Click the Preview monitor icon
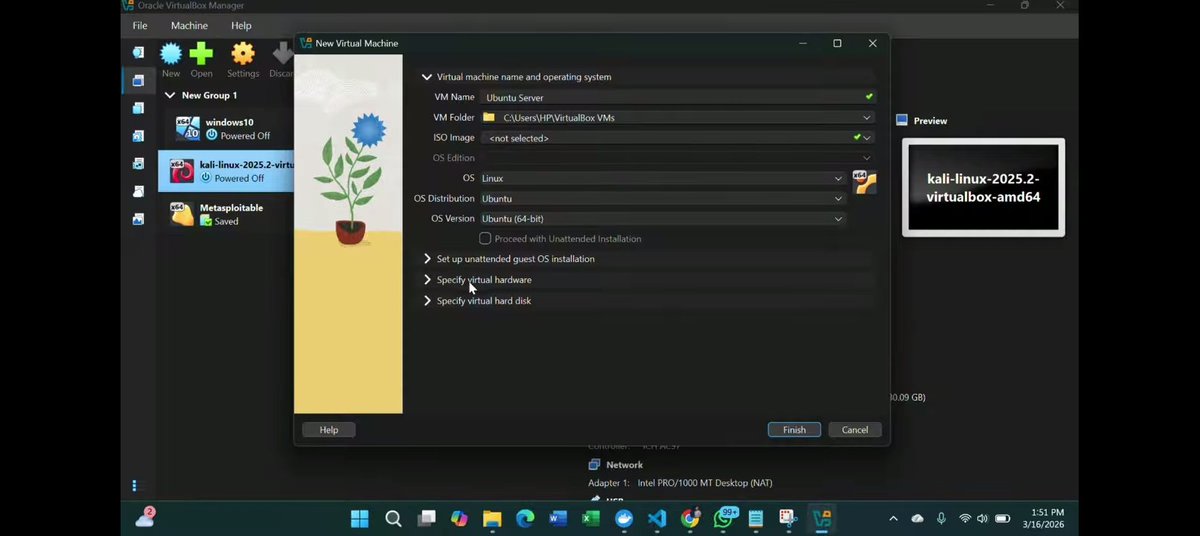The height and width of the screenshot is (536, 1200). 902,120
